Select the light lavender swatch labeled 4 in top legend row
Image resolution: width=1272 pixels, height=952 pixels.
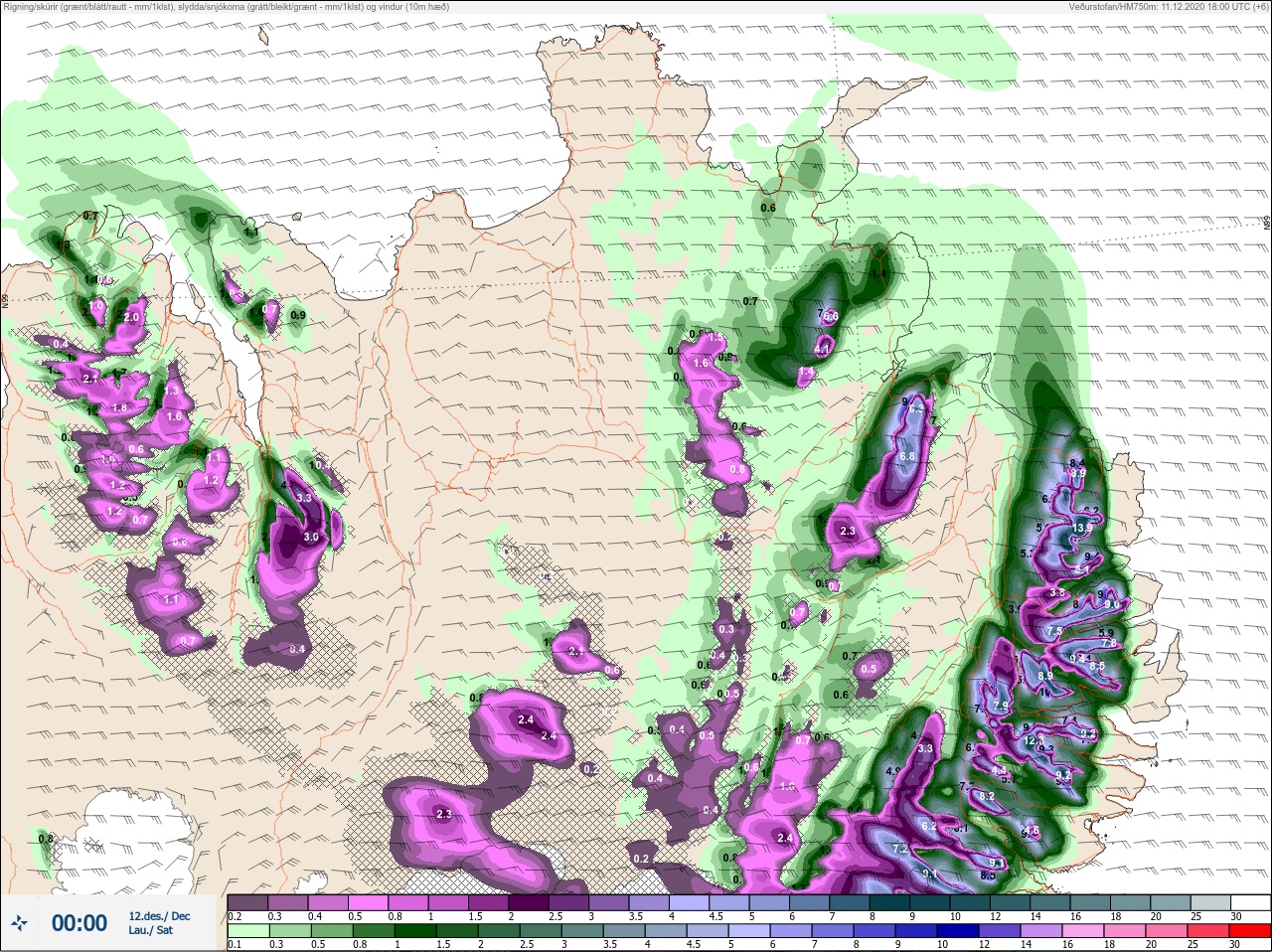(x=692, y=901)
